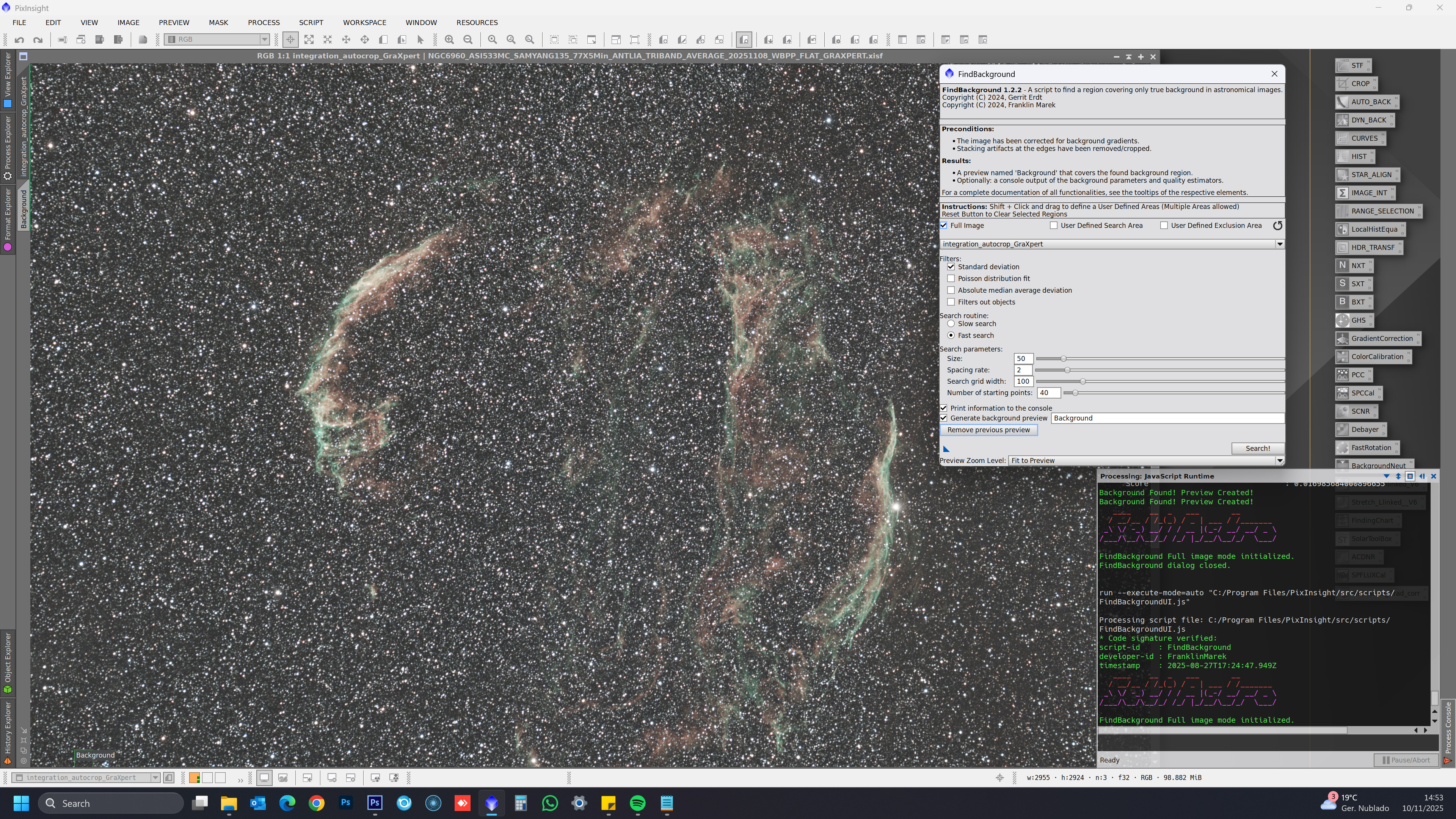Click Remove previous preview button
Image resolution: width=1456 pixels, height=819 pixels.
point(988,430)
